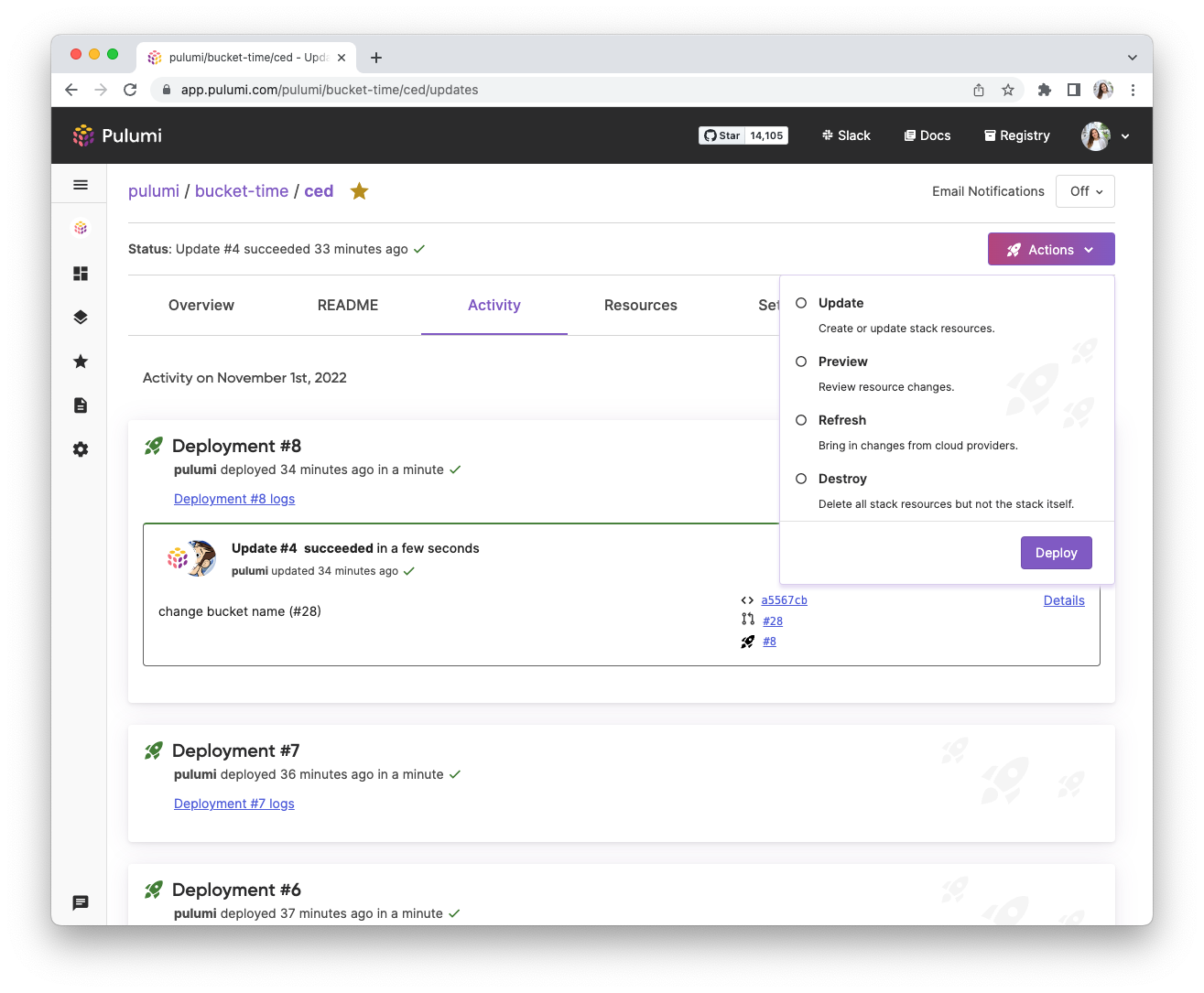
Task: Click the commit code brackets icon
Action: click(x=747, y=600)
